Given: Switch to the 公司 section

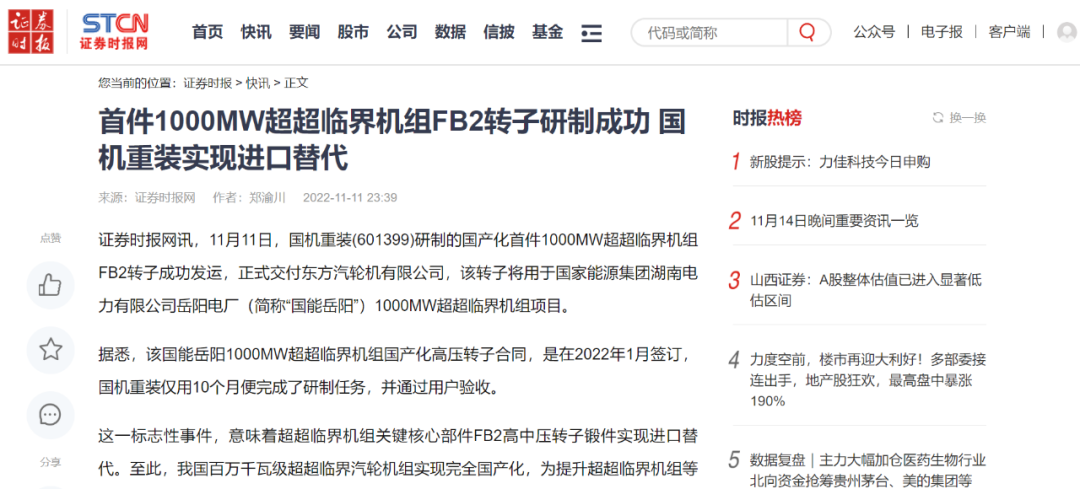Looking at the screenshot, I should pos(402,32).
